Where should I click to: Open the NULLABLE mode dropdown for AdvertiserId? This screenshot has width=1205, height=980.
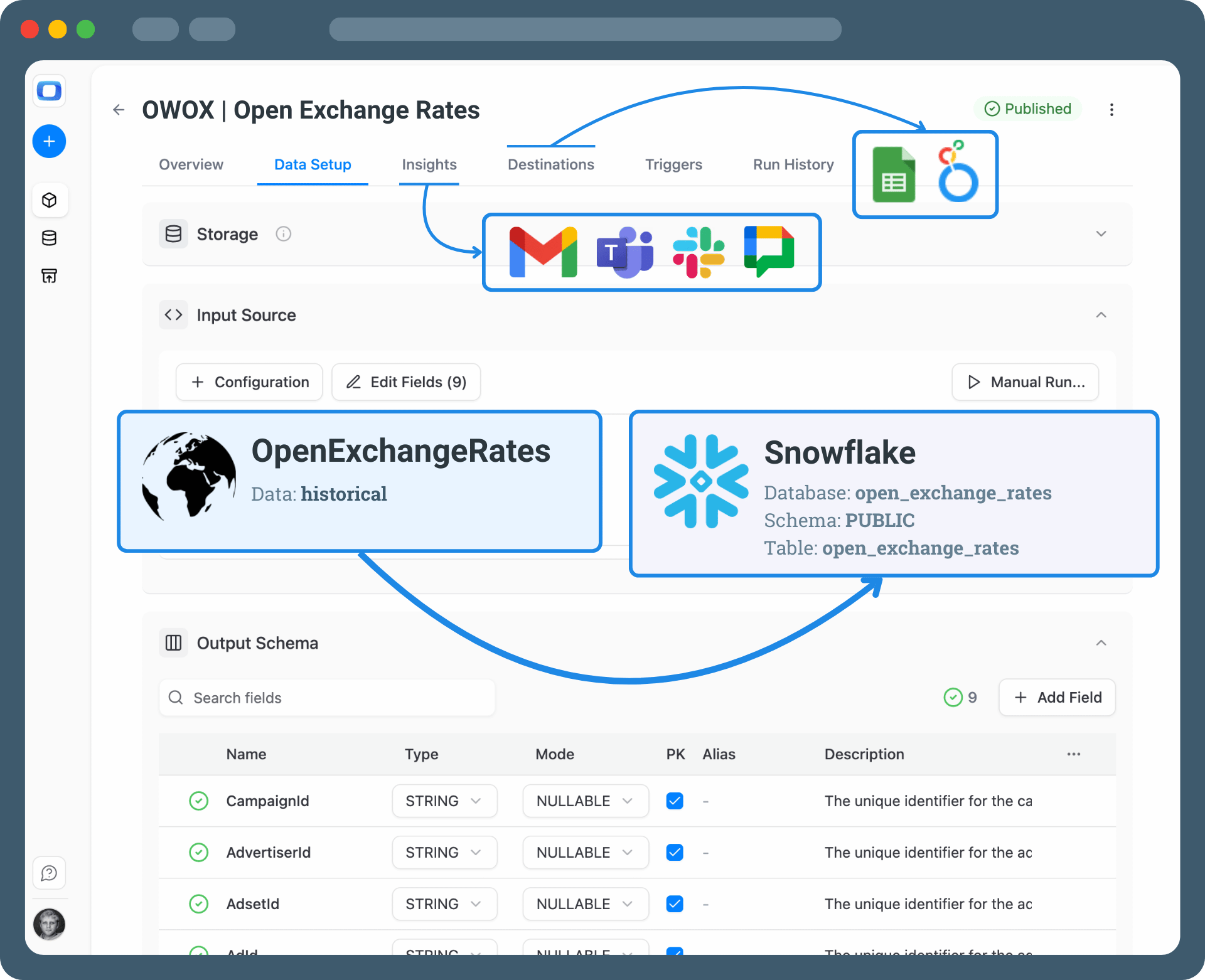tap(585, 853)
